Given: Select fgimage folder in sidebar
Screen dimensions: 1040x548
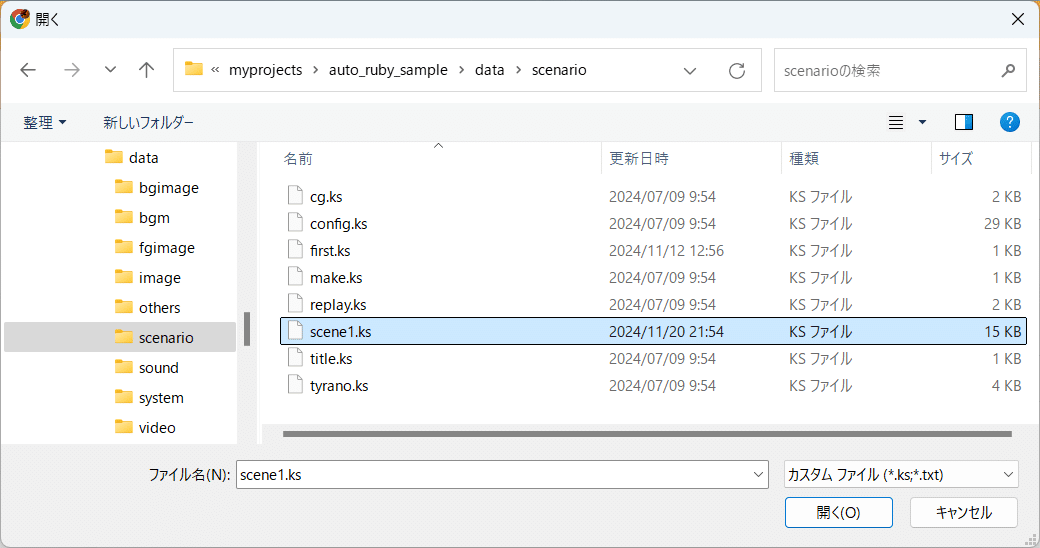Looking at the screenshot, I should tap(155, 247).
